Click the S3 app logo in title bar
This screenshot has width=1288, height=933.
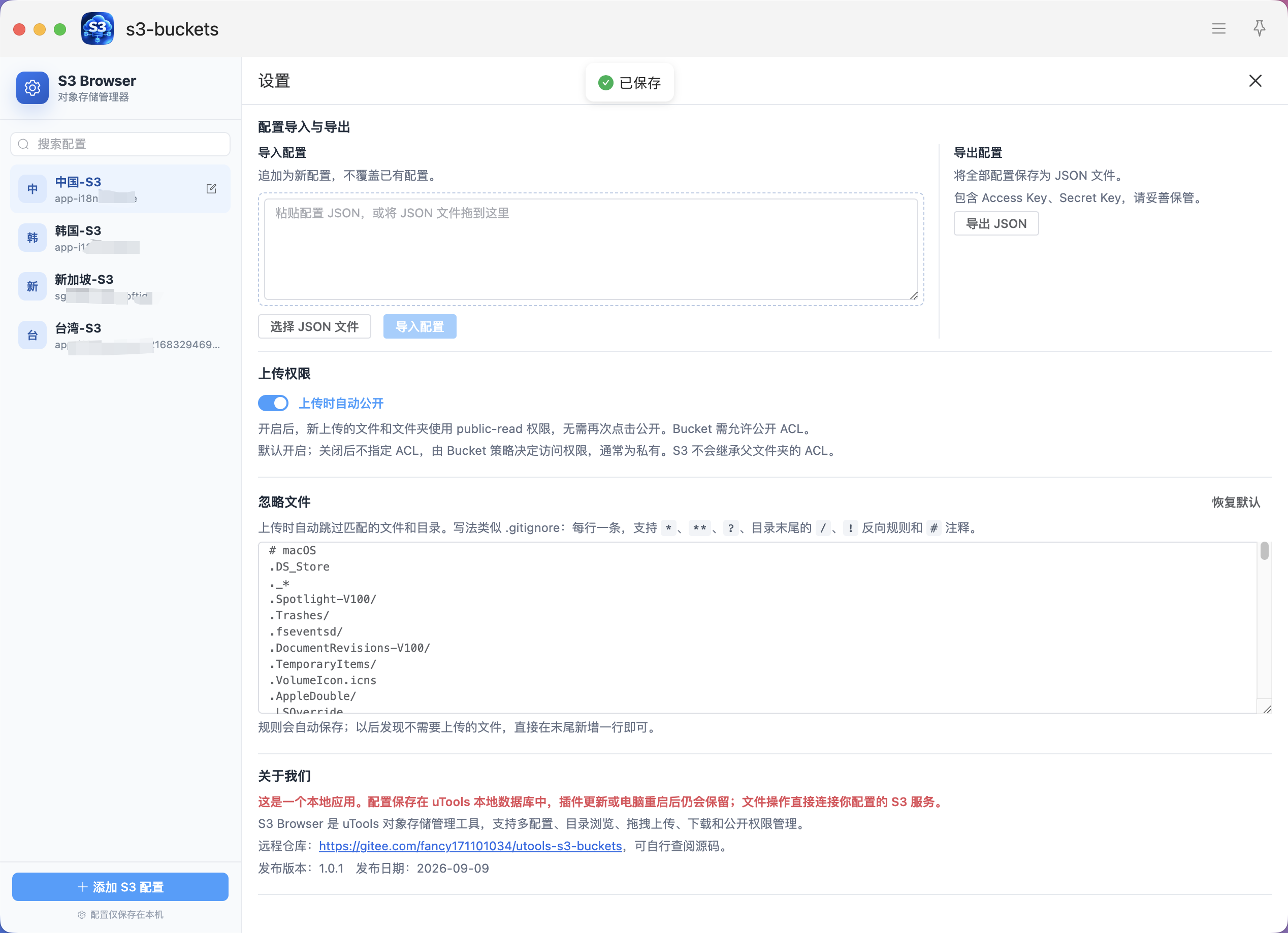(97, 28)
